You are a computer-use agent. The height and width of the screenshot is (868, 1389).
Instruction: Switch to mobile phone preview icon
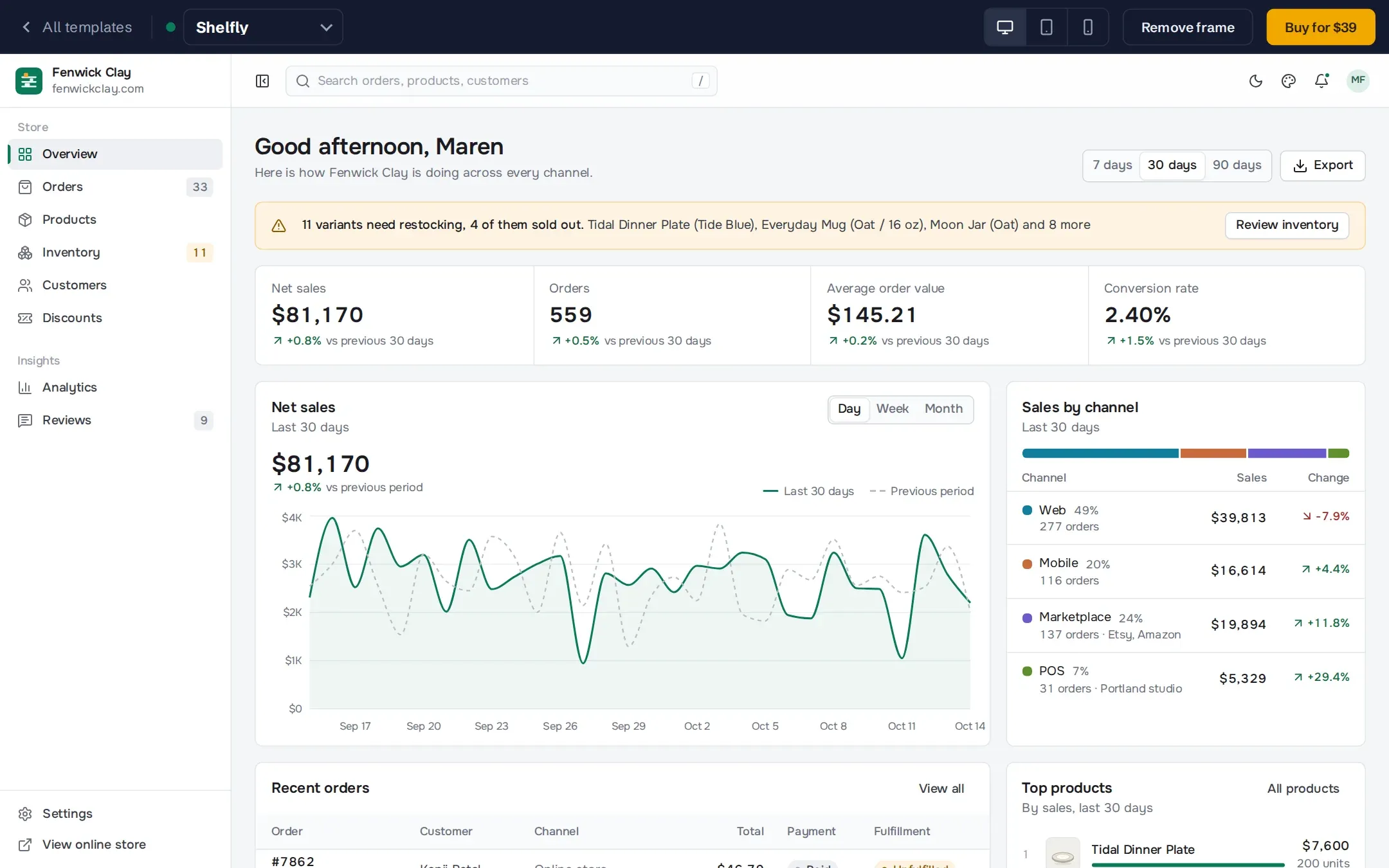point(1087,27)
